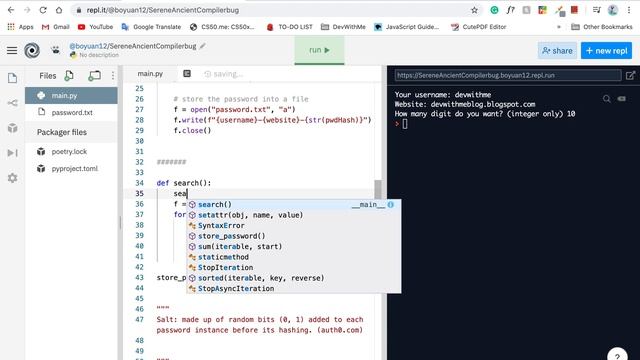640x360 pixels.
Task: Open console output in new window
Action: pyautogui.click(x=630, y=75)
